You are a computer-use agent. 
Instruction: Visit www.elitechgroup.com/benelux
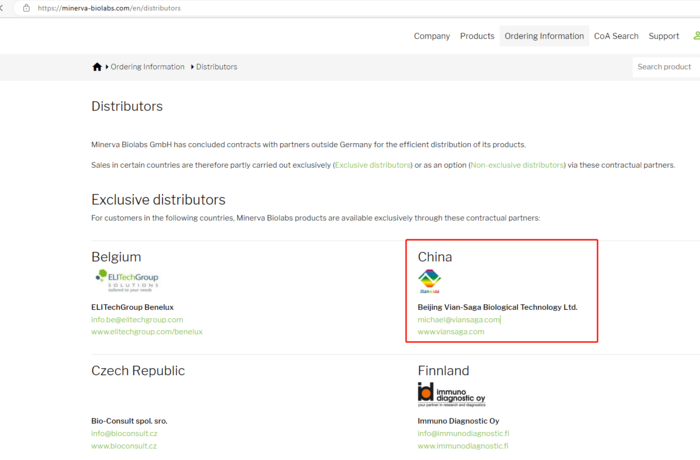pyautogui.click(x=147, y=332)
